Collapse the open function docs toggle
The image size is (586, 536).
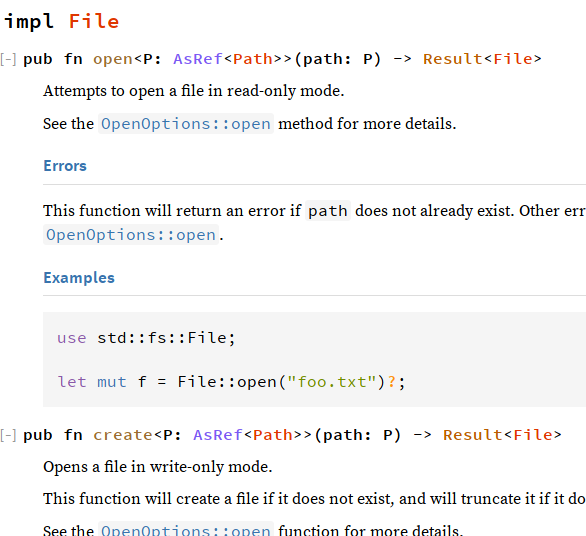click(8, 59)
